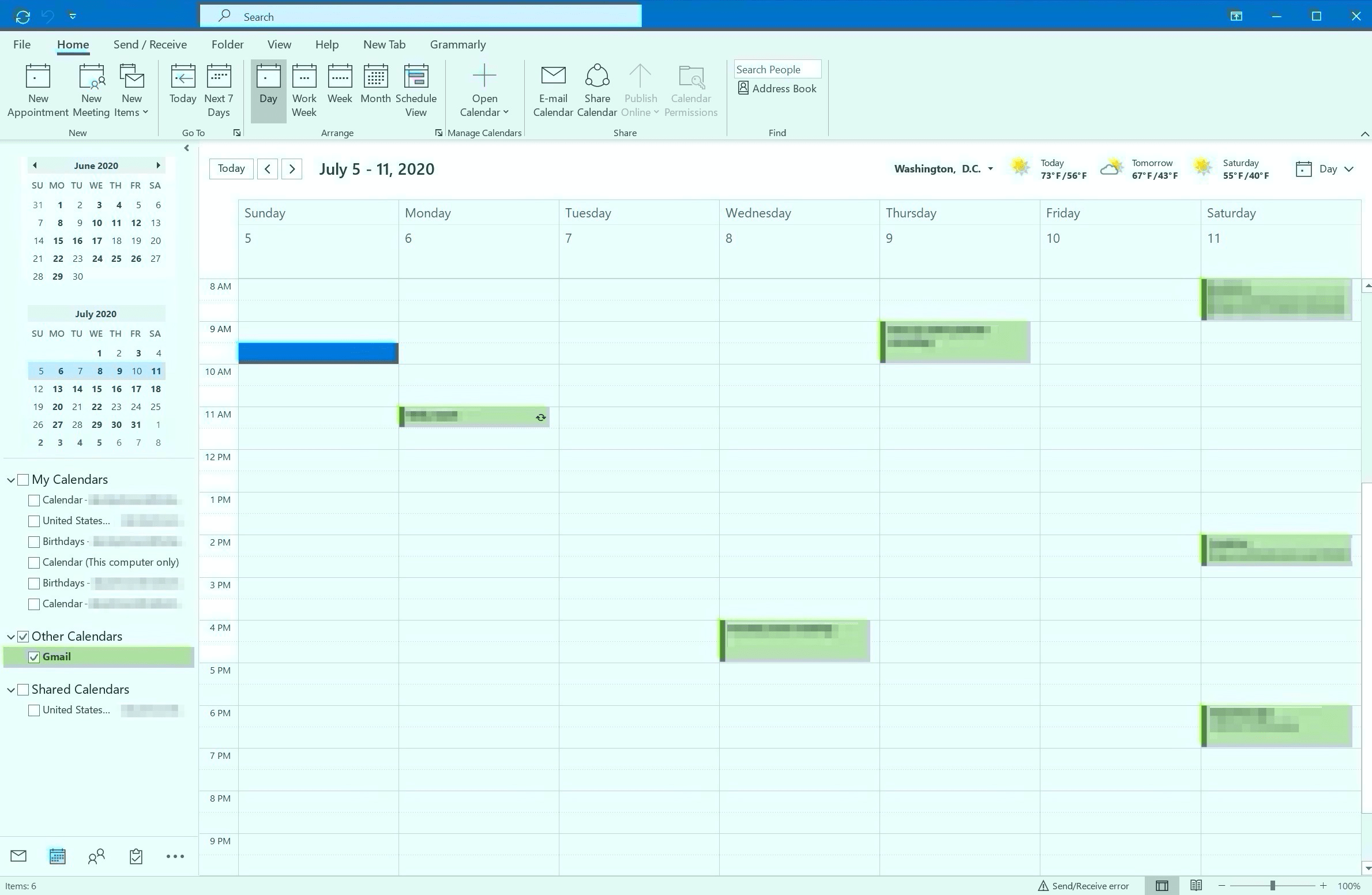Go to previous month in mini calendar
This screenshot has height=895, width=1372.
click(35, 166)
